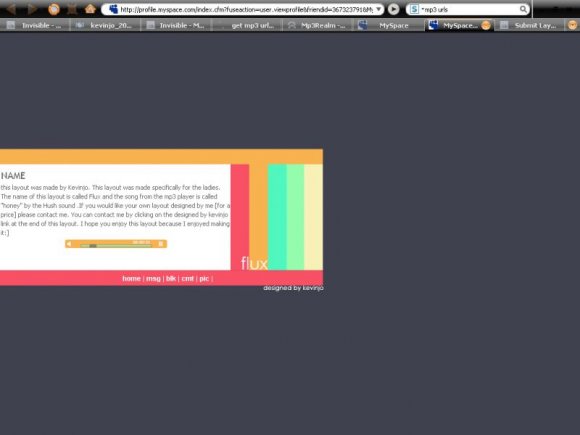
Task: Click the orange reload button
Action: (x=54, y=9)
